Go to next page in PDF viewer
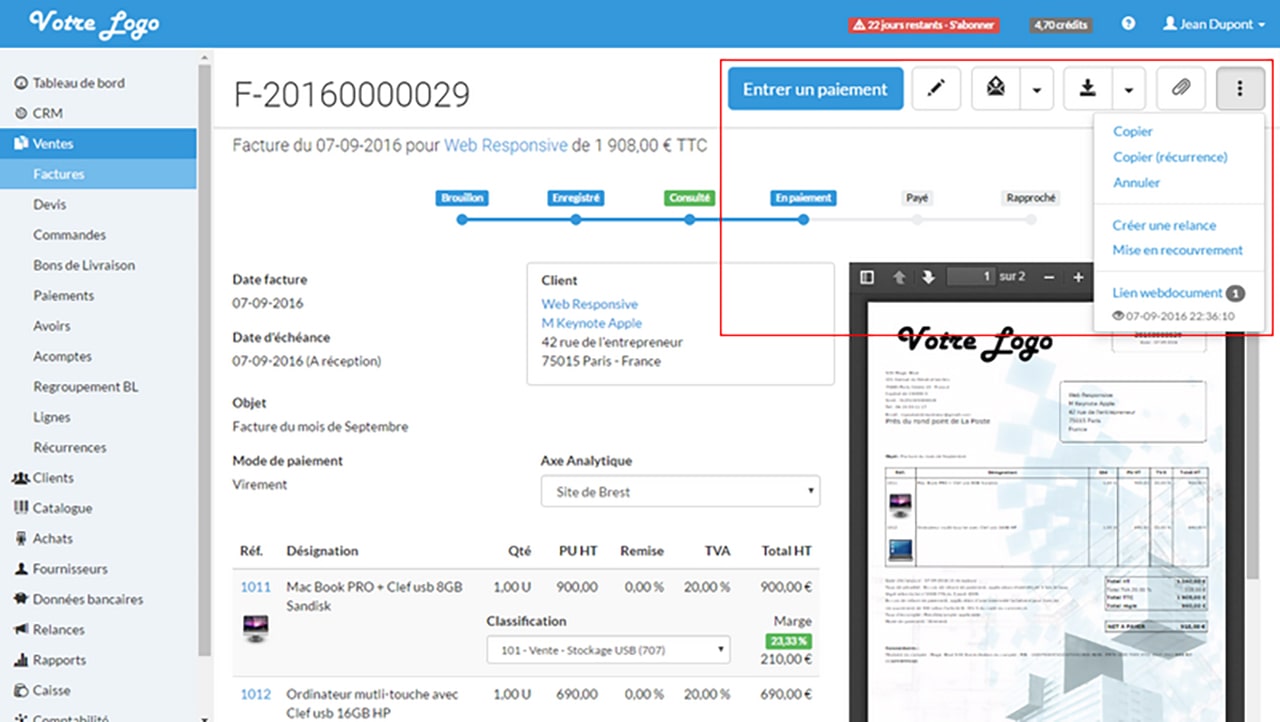This screenshot has height=722, width=1280. (x=928, y=277)
